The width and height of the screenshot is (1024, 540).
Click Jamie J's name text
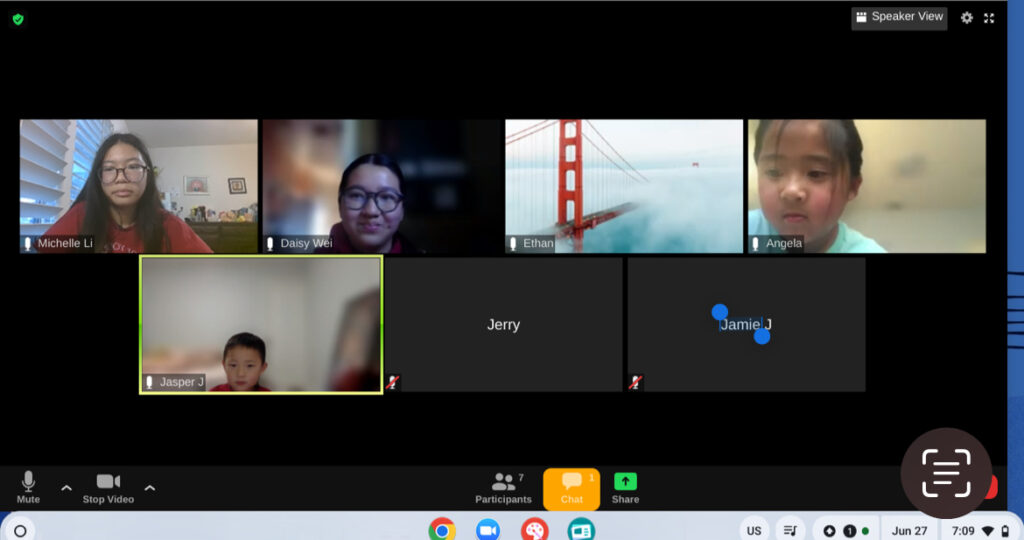[746, 325]
